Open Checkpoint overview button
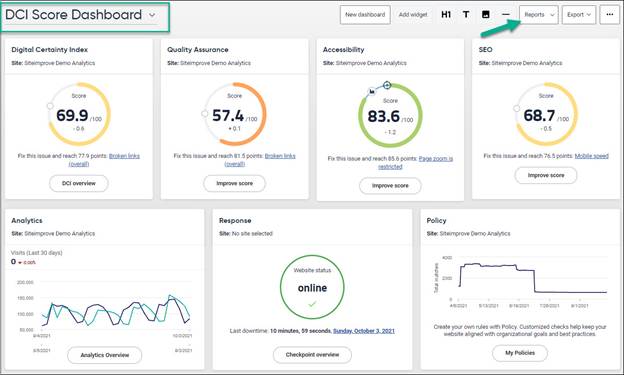The image size is (624, 375). [x=312, y=355]
